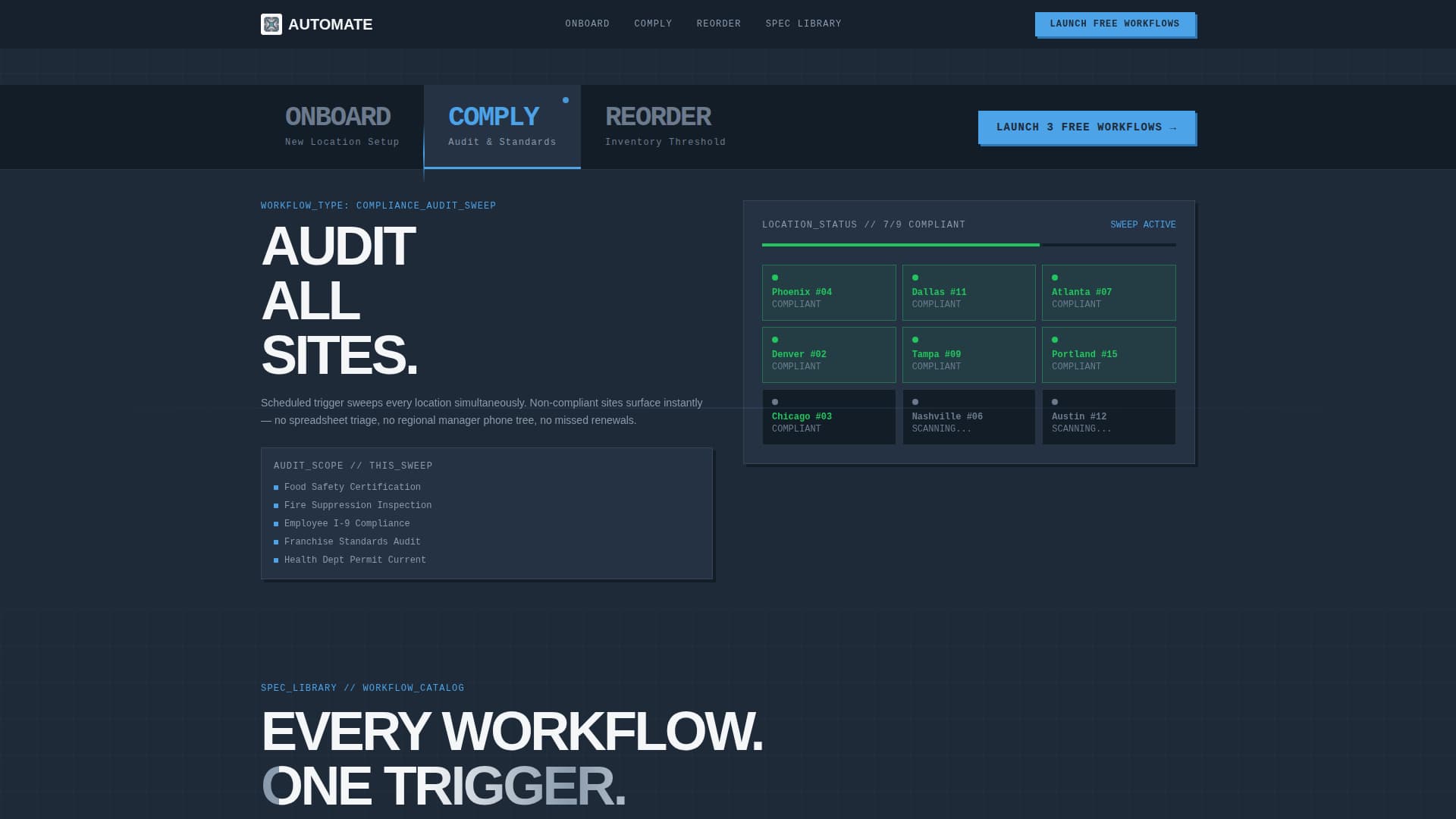Screen dimensions: 1456x819
Task: Toggle the Atlanta #07 compliance indicator
Action: point(1055,277)
